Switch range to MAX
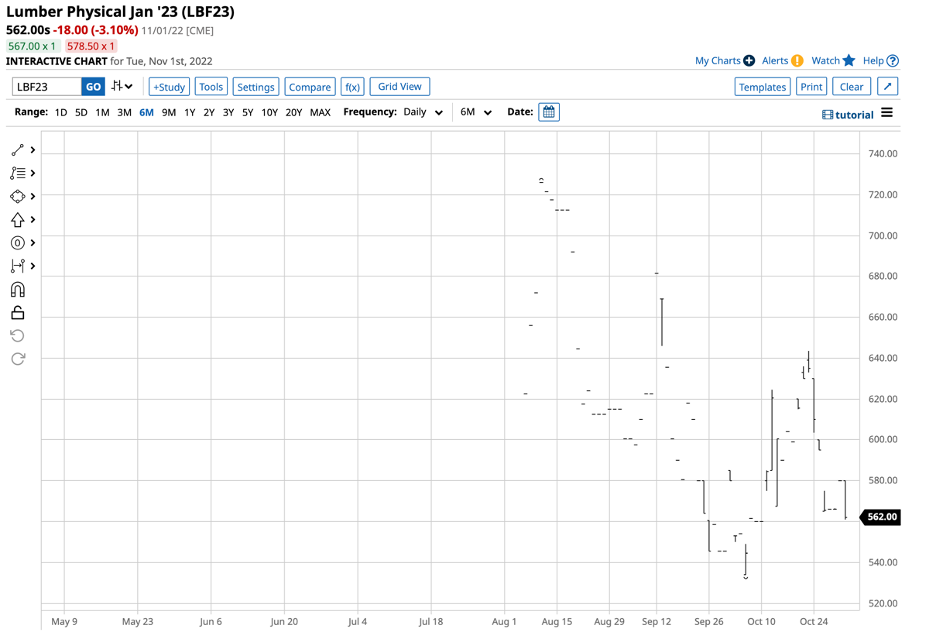 point(320,112)
